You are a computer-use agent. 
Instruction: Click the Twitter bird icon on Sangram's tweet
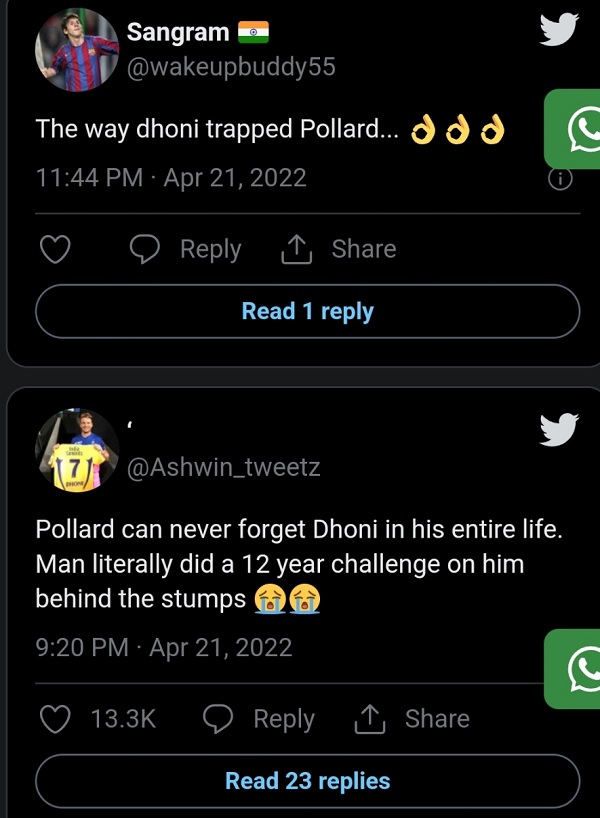(x=558, y=30)
